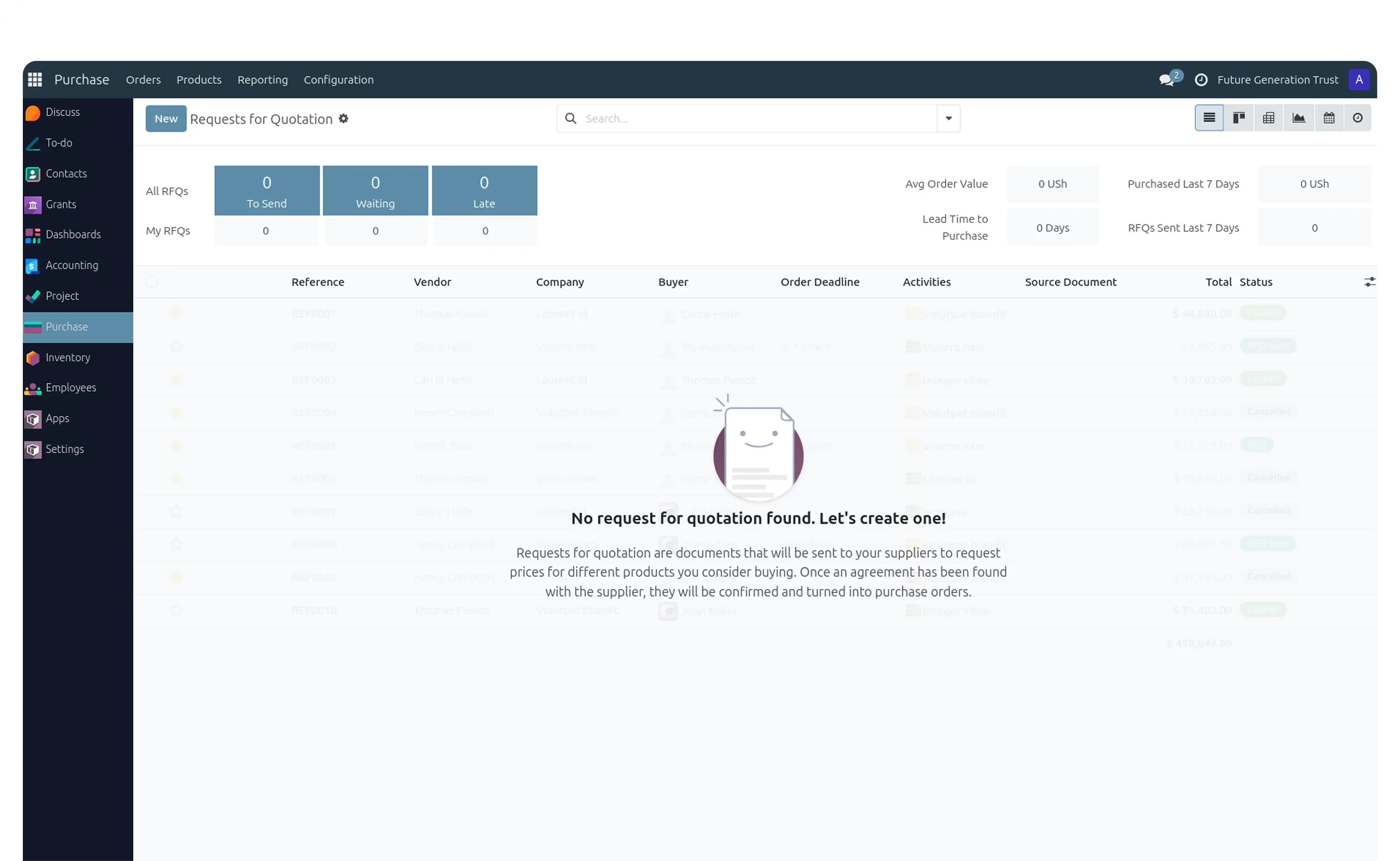The width and height of the screenshot is (1400, 861).
Task: Switch to Graph view
Action: (x=1299, y=117)
